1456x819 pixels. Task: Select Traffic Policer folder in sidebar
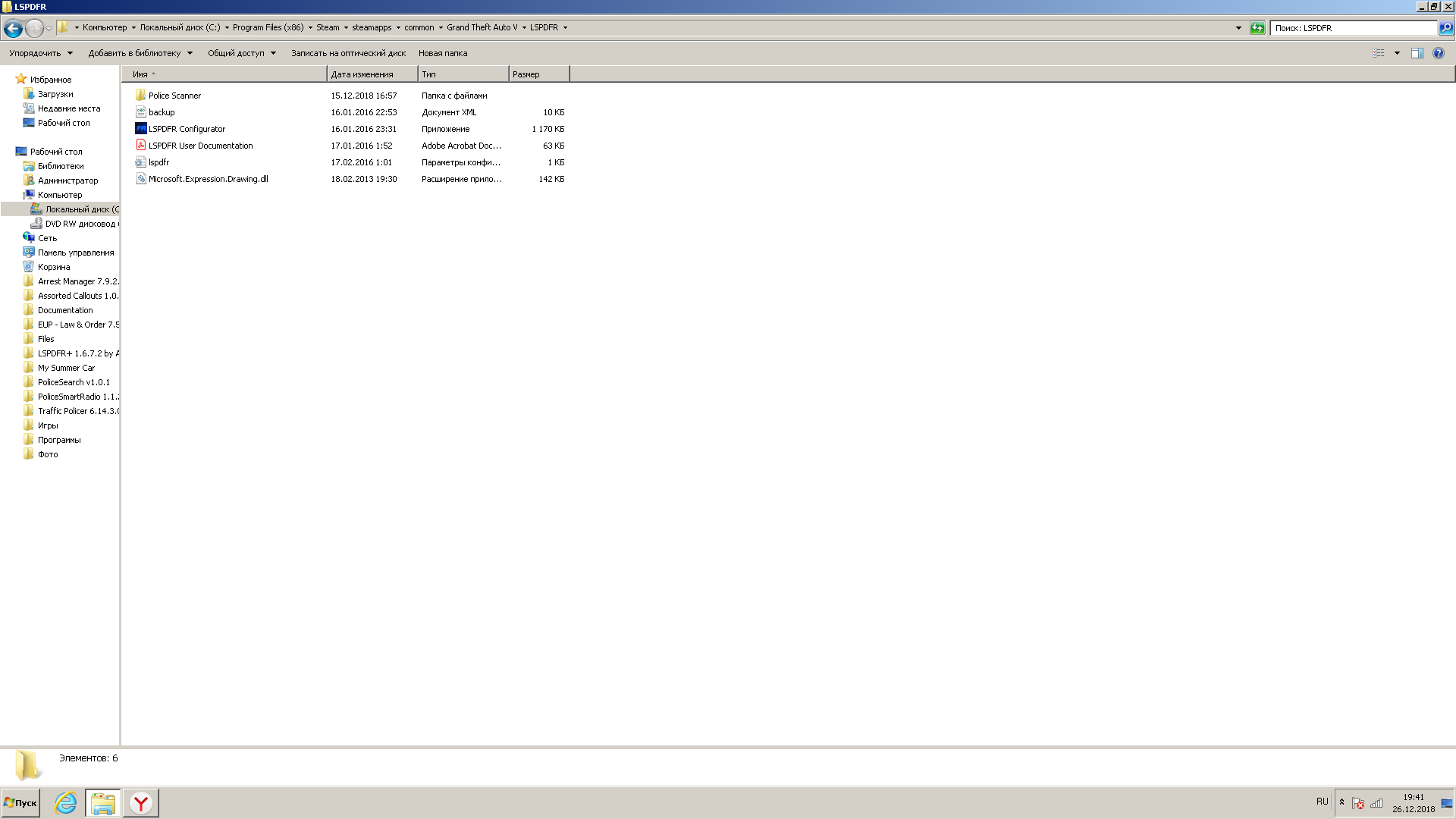tap(77, 411)
